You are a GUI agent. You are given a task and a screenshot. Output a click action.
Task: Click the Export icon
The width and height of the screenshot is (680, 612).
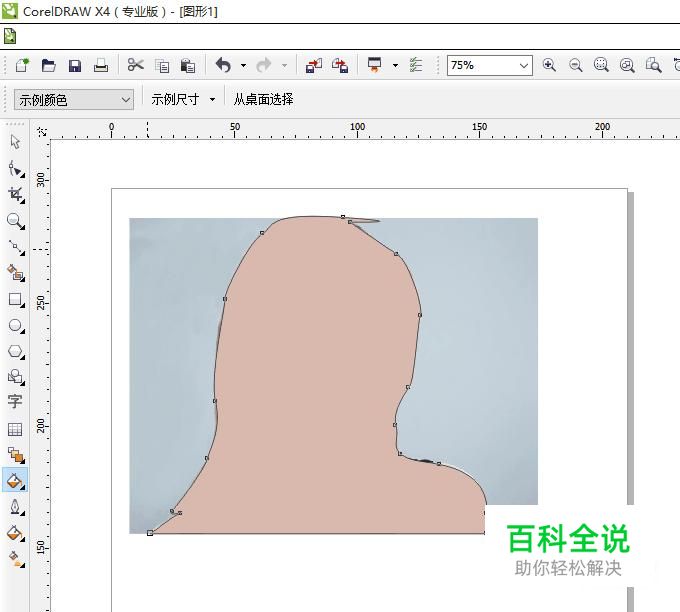point(340,65)
